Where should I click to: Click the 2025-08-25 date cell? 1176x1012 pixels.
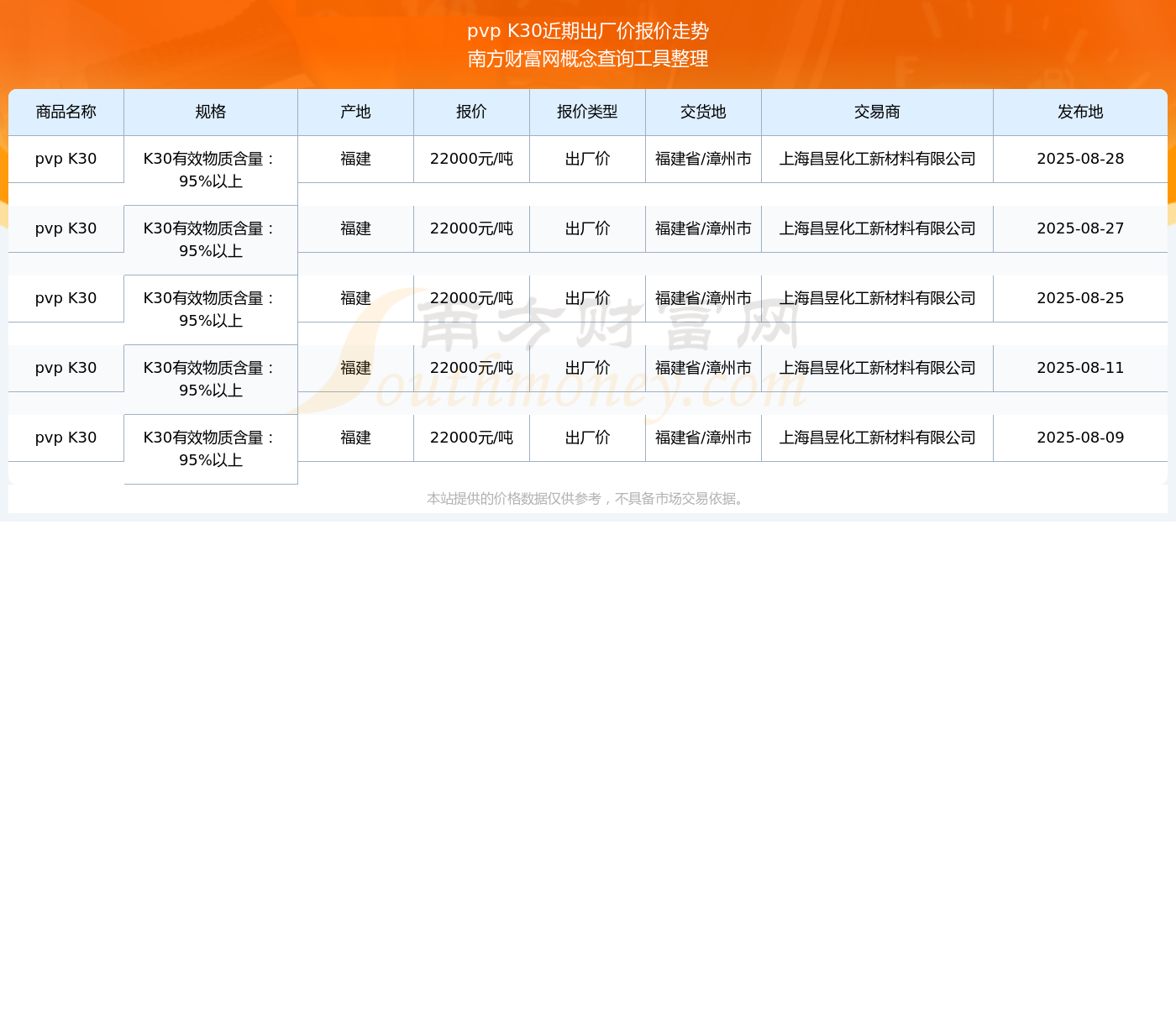[1080, 298]
